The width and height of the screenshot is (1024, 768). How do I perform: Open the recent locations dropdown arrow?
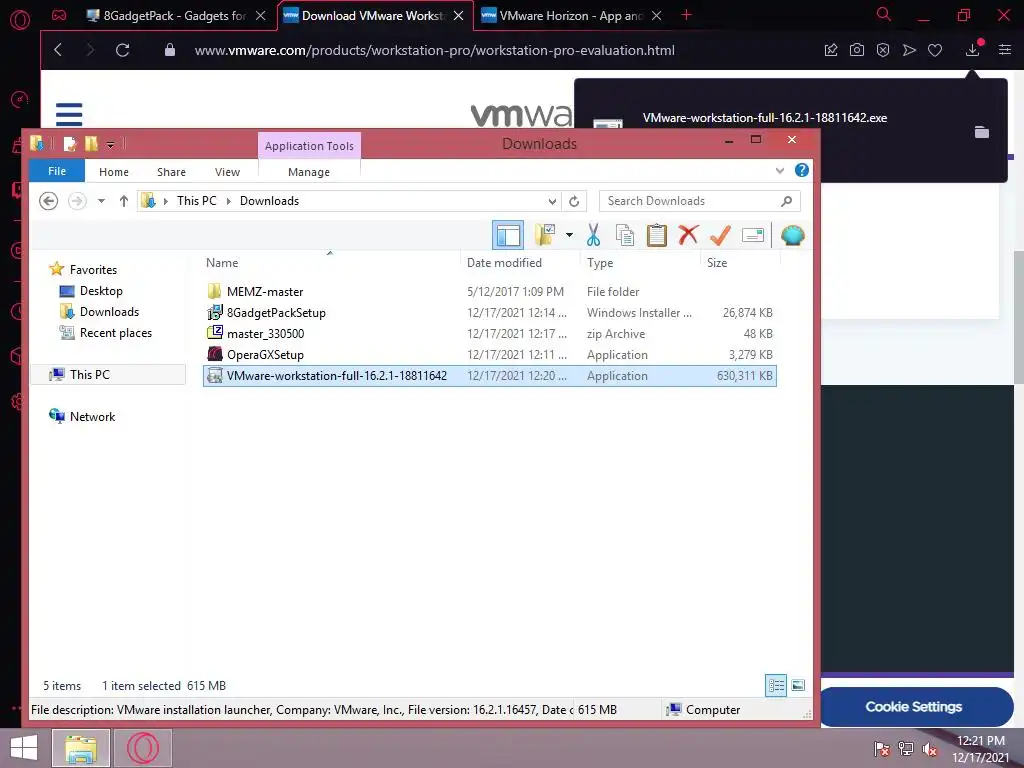pyautogui.click(x=101, y=201)
